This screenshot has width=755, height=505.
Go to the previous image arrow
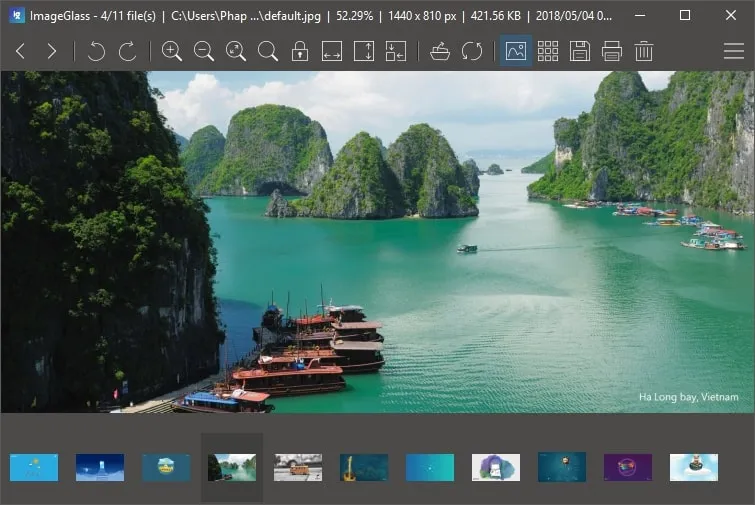click(20, 51)
